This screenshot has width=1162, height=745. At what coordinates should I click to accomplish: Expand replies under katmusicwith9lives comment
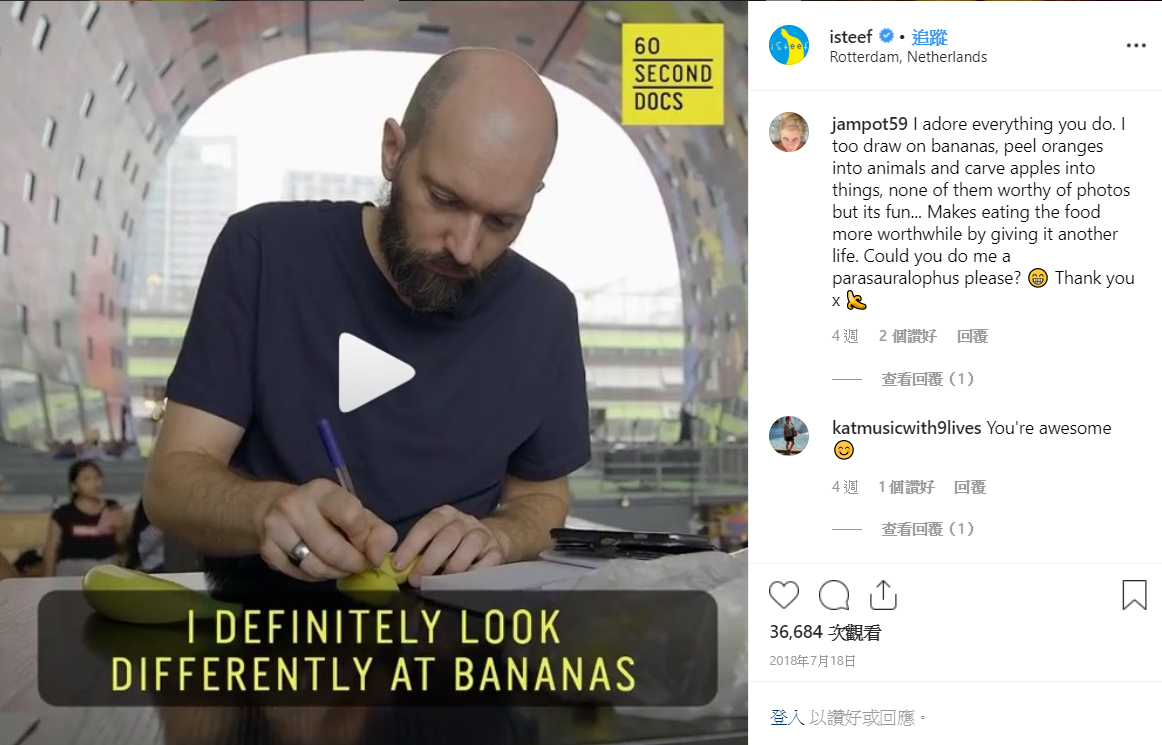tap(927, 529)
